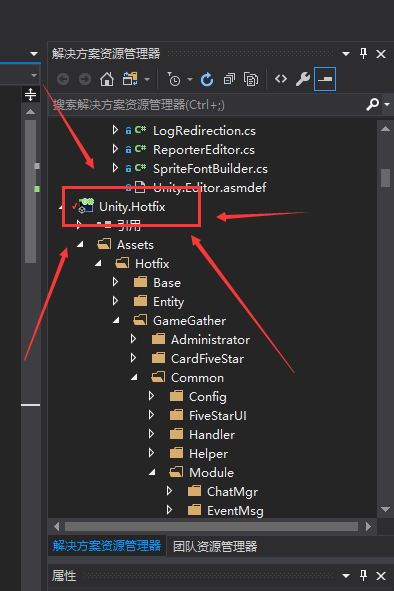
Task: Select the Unity.Hotfix project node
Action: pyautogui.click(x=132, y=207)
